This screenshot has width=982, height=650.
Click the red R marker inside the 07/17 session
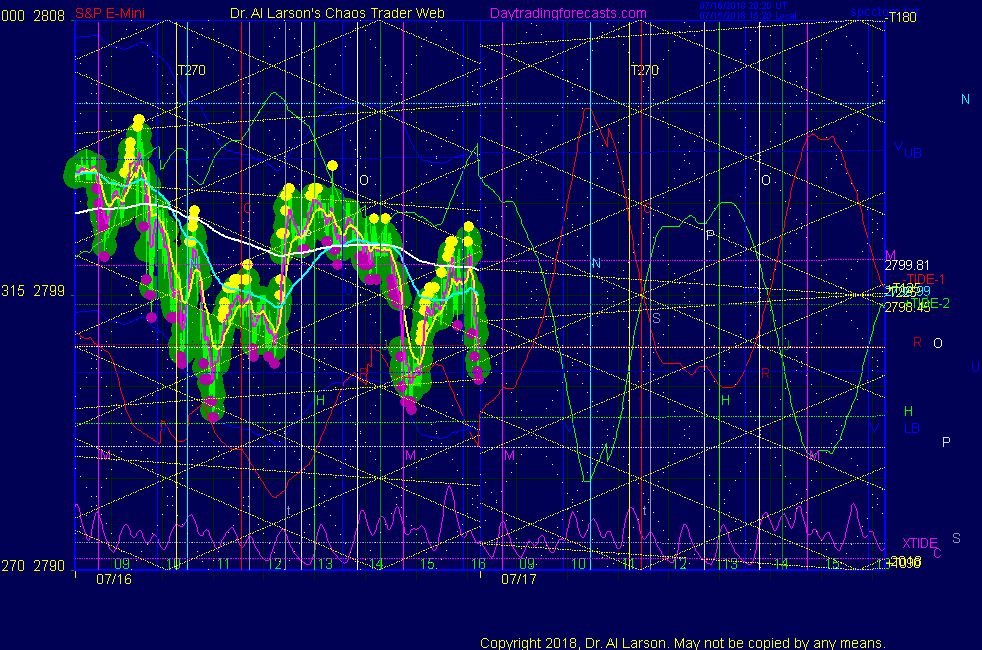[765, 374]
